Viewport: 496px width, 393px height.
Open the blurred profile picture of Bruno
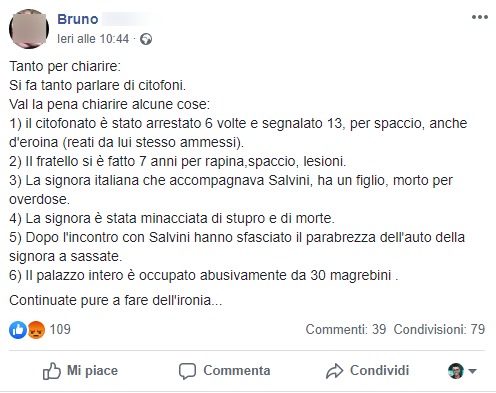(29, 29)
